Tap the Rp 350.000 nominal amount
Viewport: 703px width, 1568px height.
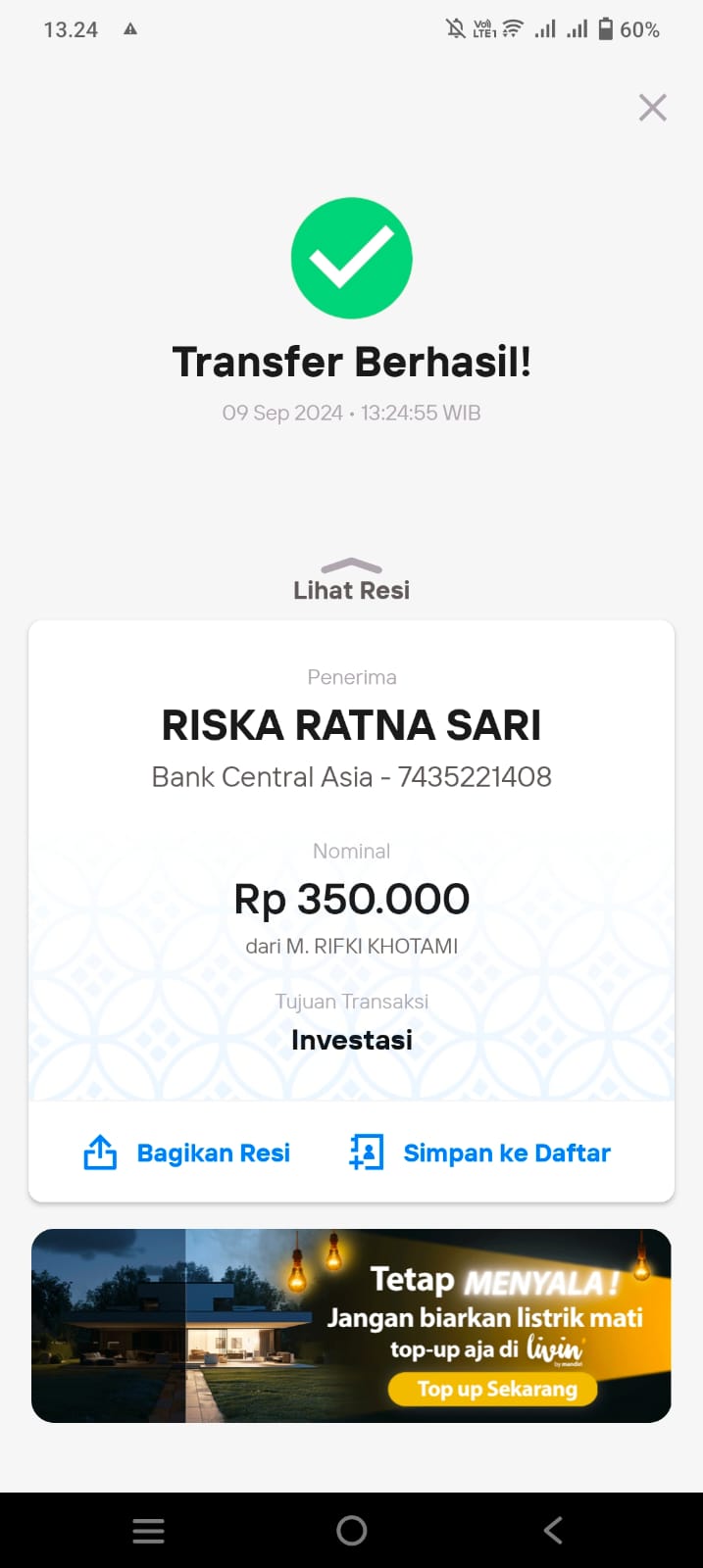351,900
